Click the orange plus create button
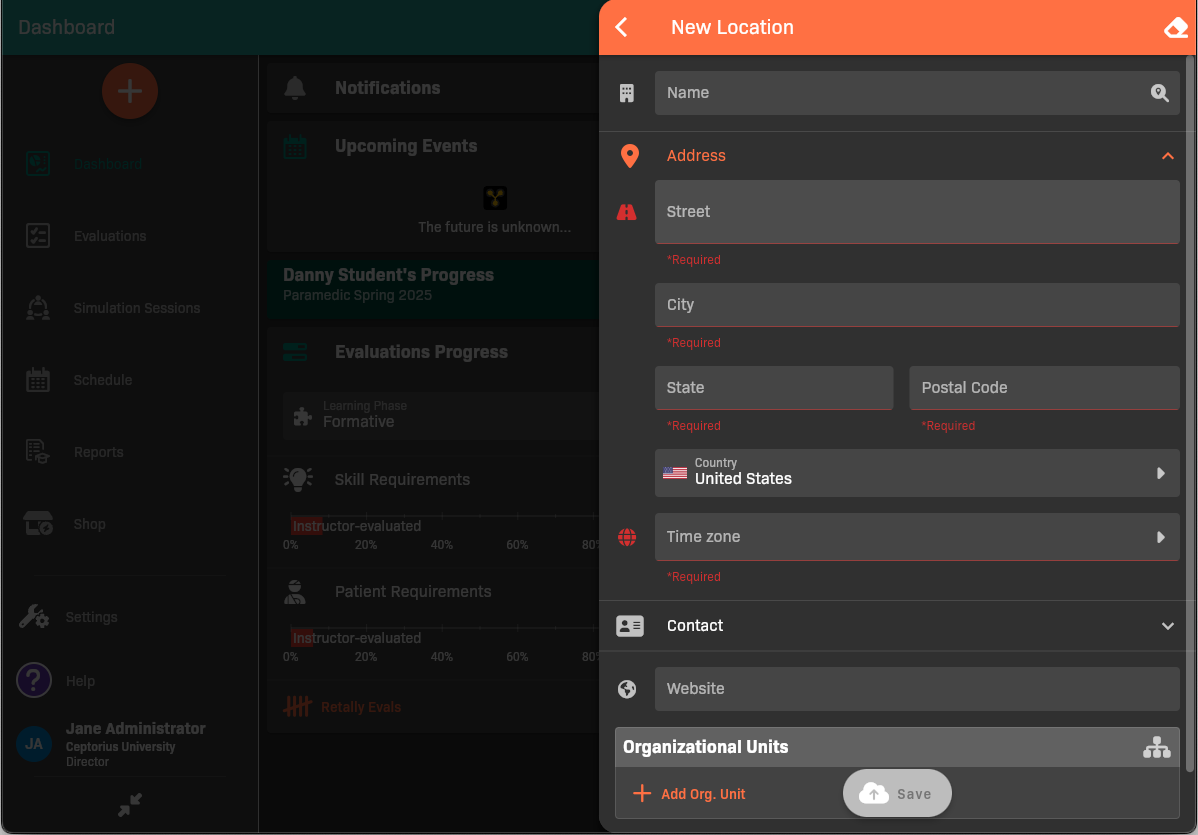The width and height of the screenshot is (1198, 835). point(130,91)
